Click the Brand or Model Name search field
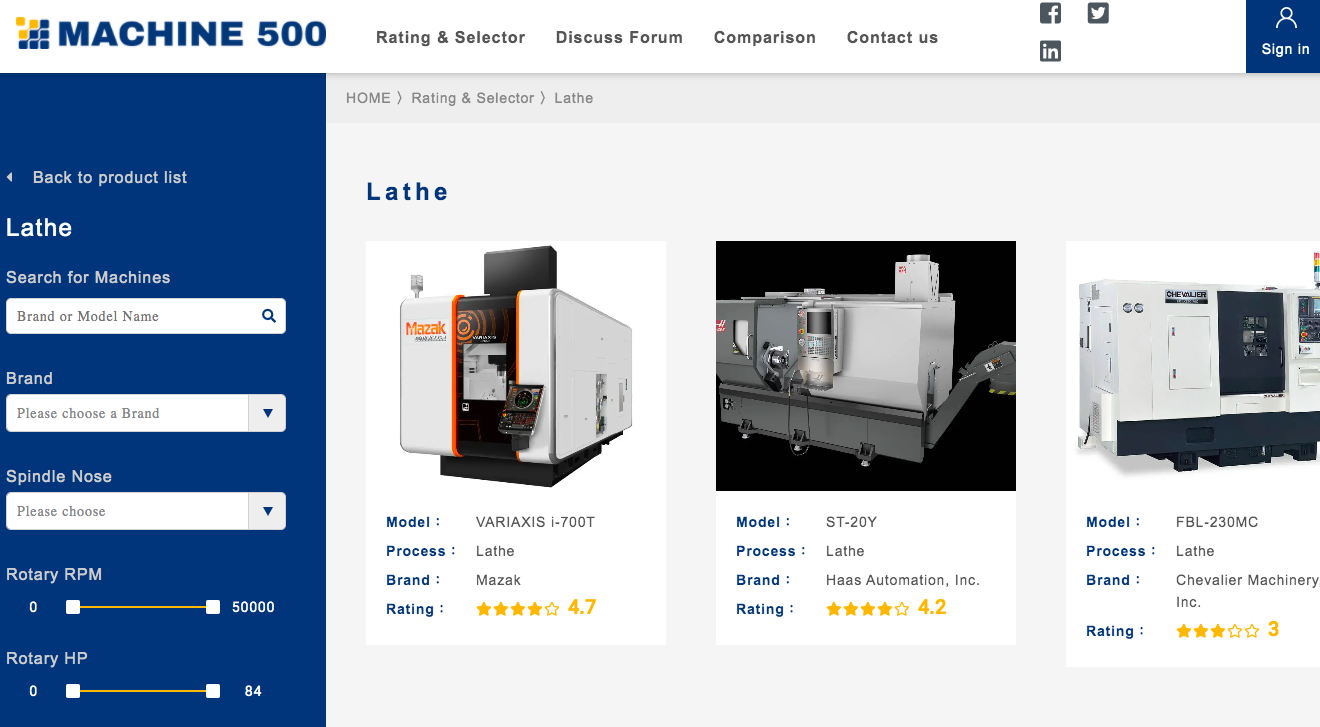The image size is (1320, 727). pyautogui.click(x=130, y=316)
